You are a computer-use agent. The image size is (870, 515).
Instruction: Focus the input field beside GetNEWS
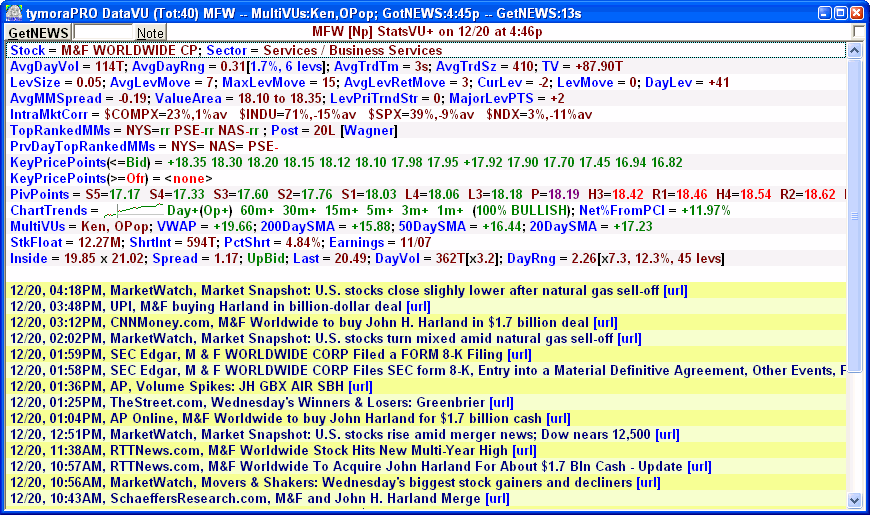[103, 32]
